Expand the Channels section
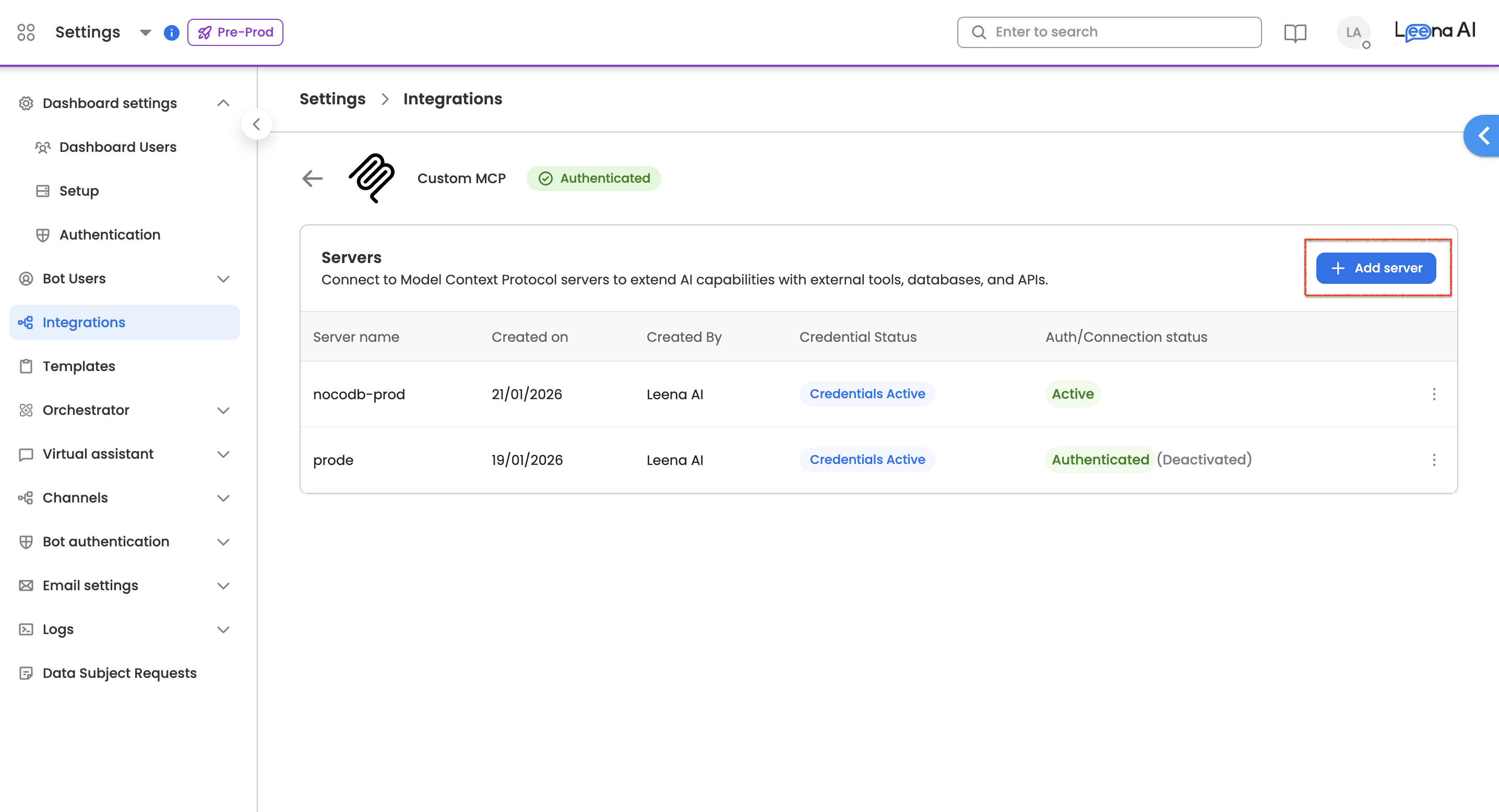1499x812 pixels. [223, 498]
